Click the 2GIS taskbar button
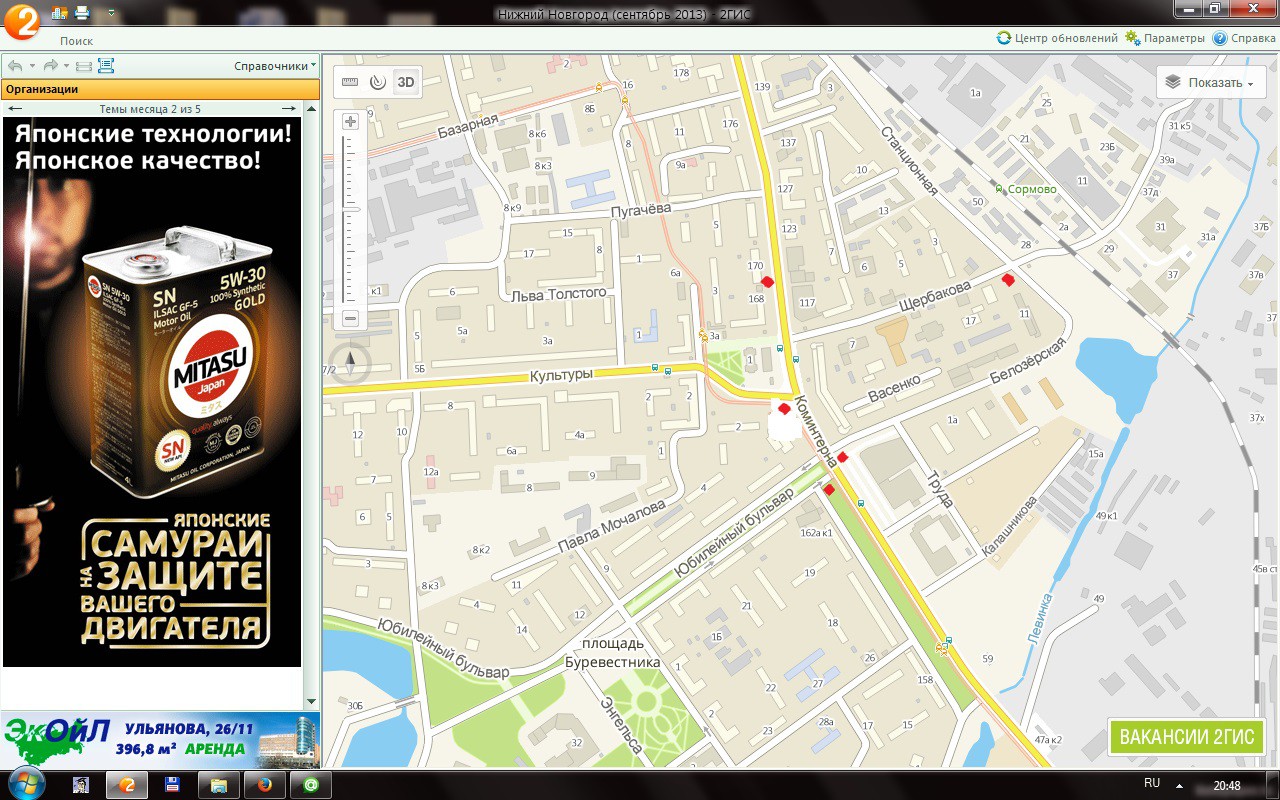Viewport: 1280px width, 800px height. [x=127, y=785]
